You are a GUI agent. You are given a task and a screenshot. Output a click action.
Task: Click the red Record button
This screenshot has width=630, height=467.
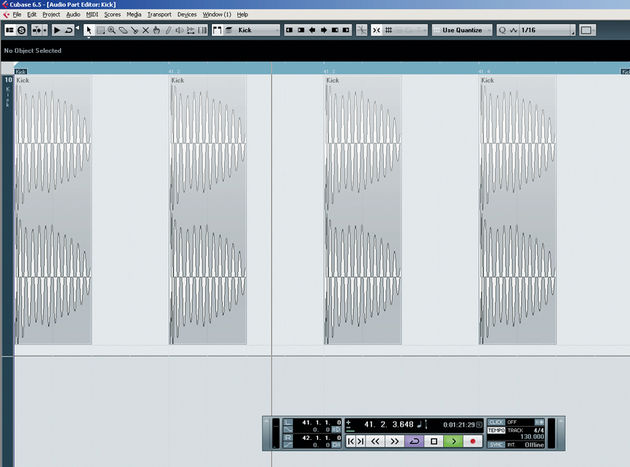click(x=473, y=441)
